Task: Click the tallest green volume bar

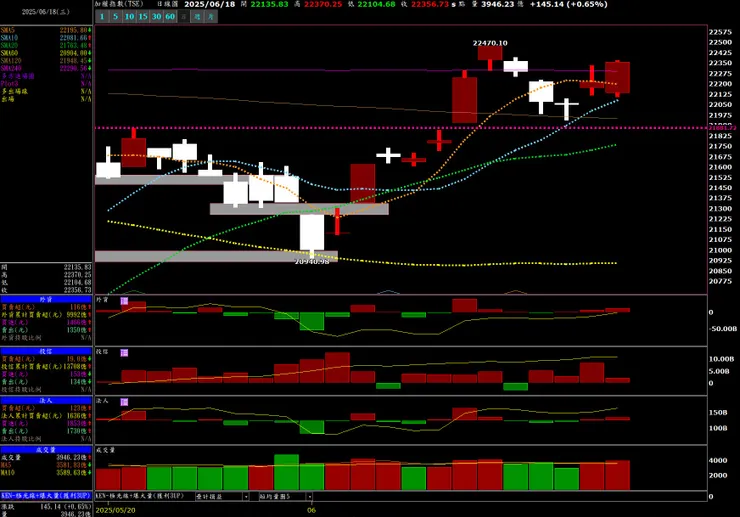Action: [x=286, y=472]
